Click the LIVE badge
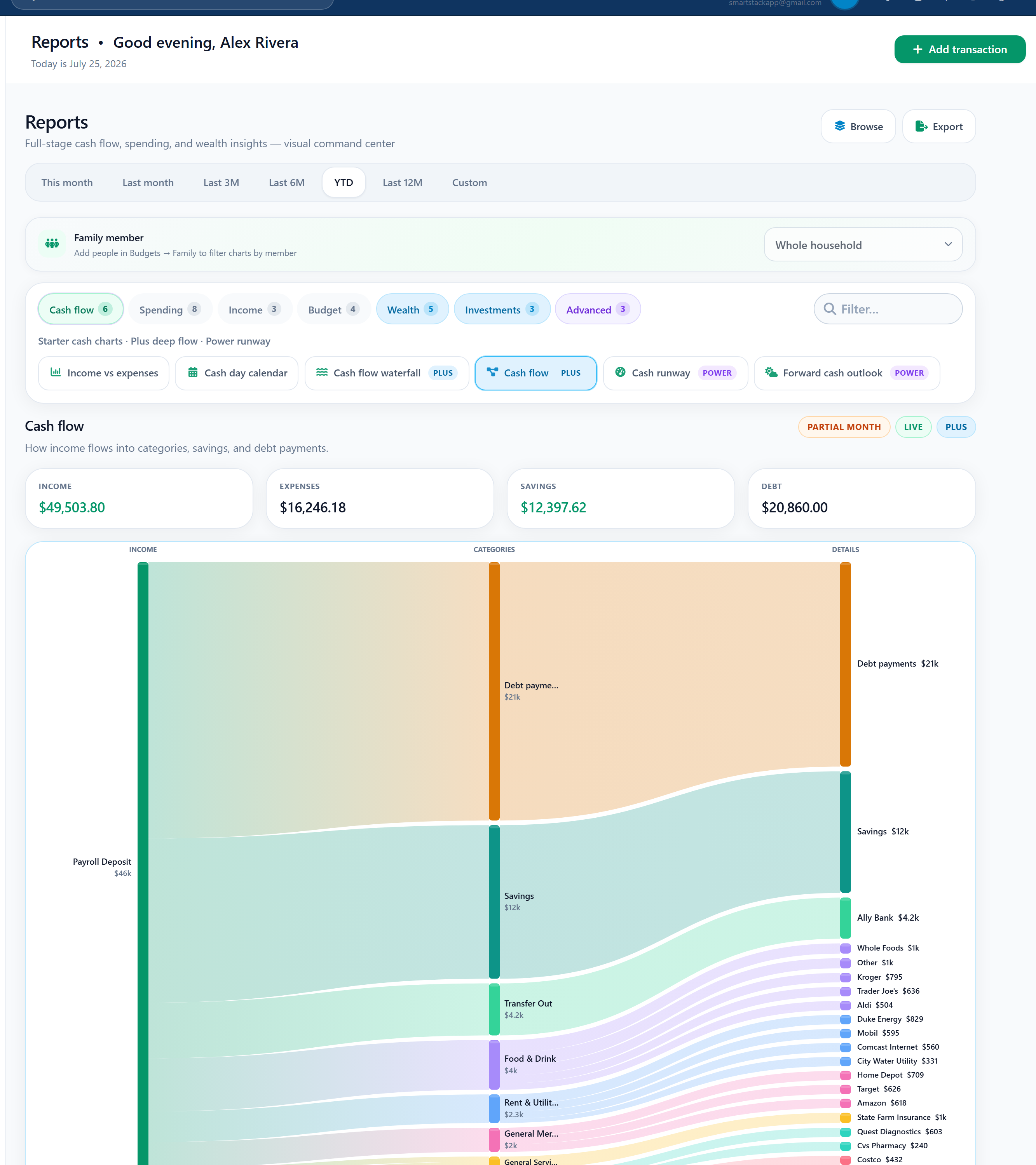The image size is (1036, 1165). [913, 427]
